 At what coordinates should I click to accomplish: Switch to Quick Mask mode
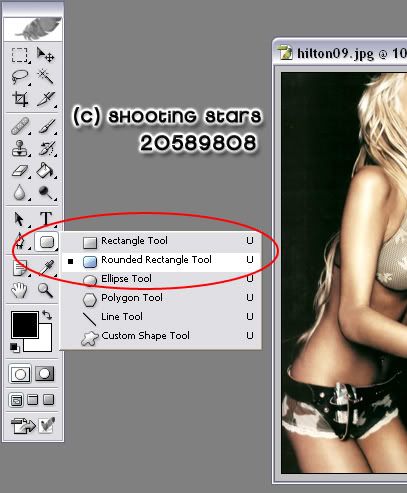coord(45,373)
